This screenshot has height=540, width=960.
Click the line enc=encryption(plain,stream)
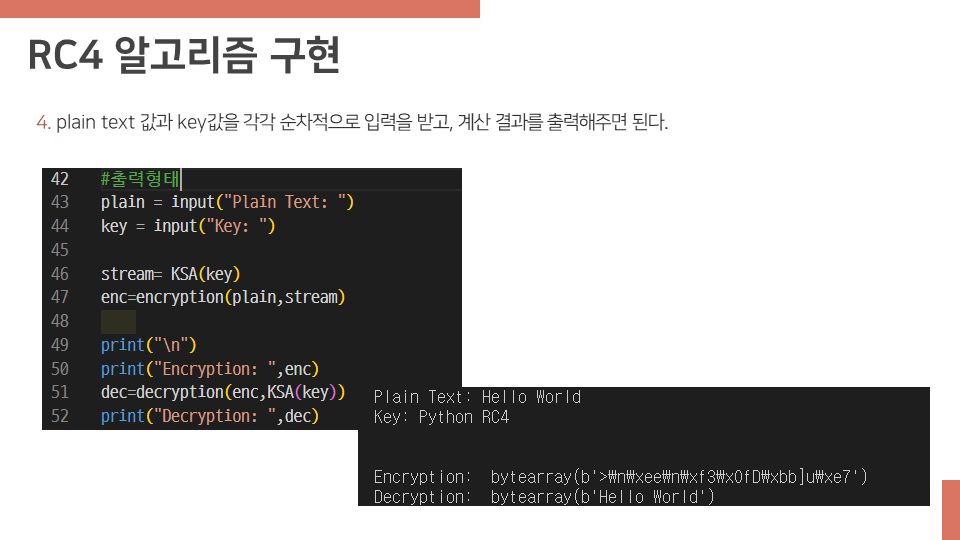(223, 297)
